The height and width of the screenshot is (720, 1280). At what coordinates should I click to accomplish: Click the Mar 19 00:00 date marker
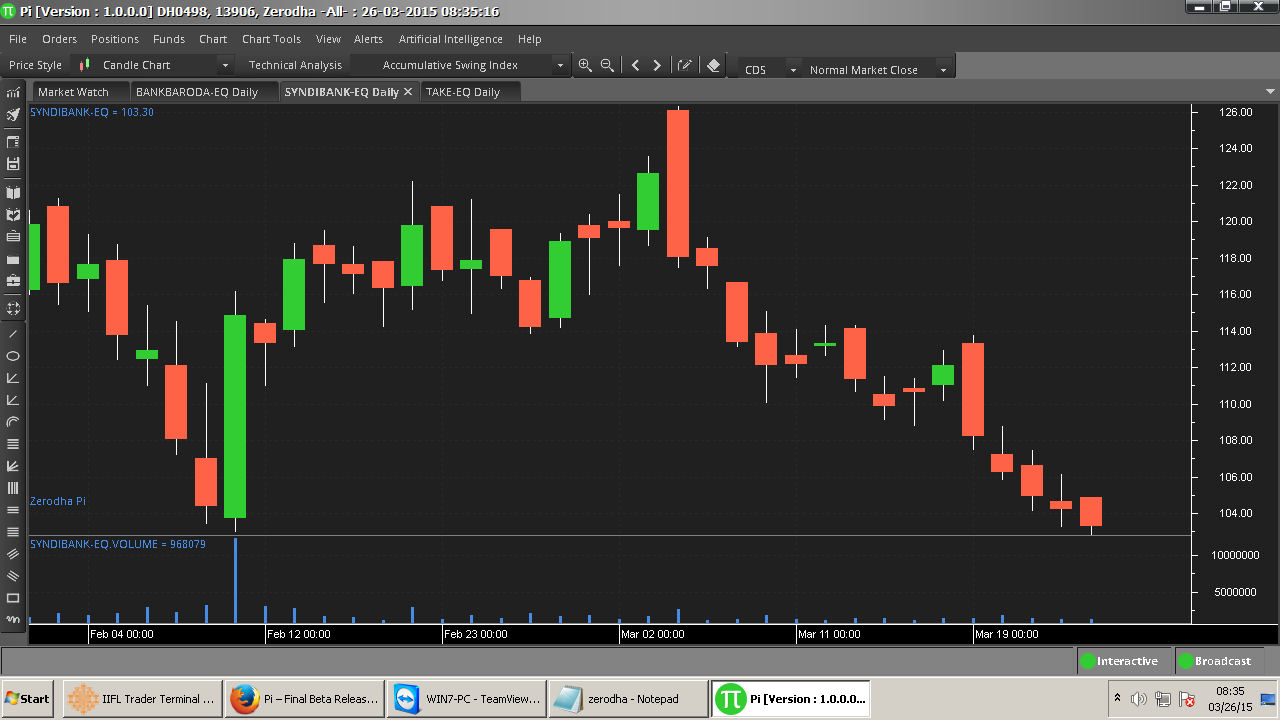pyautogui.click(x=1007, y=634)
